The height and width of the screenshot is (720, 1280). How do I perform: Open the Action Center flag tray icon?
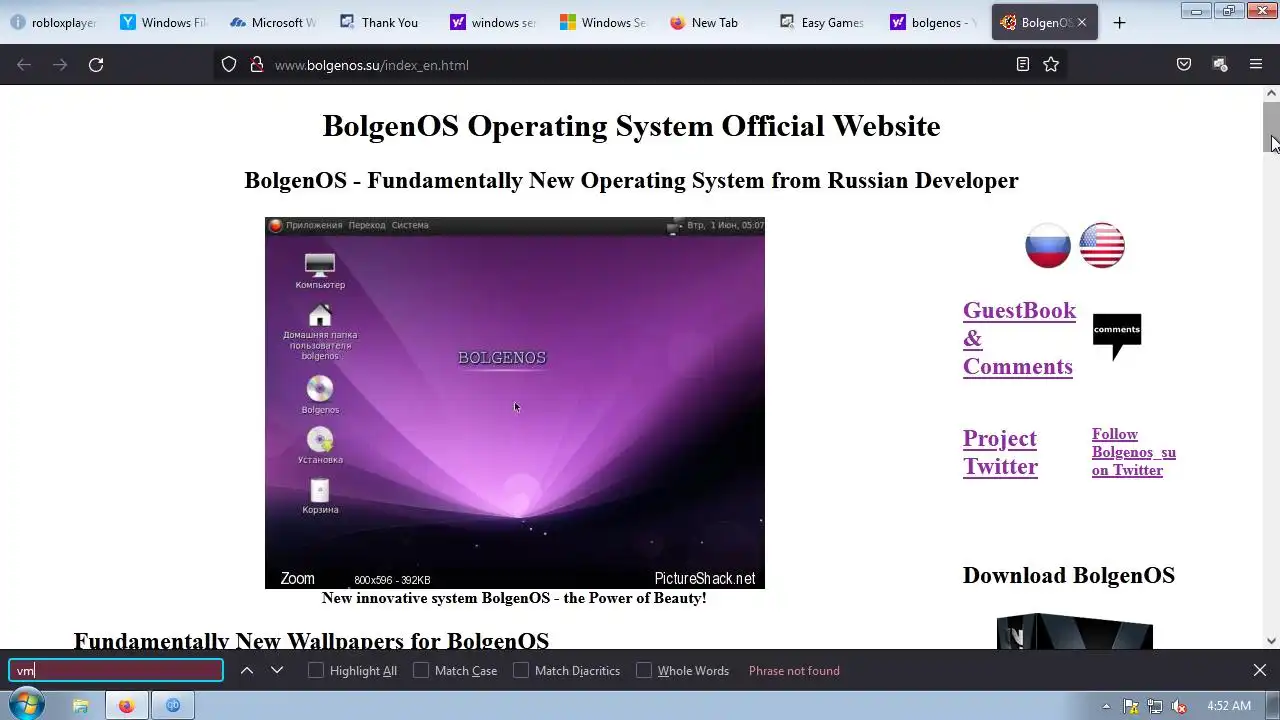click(1131, 706)
